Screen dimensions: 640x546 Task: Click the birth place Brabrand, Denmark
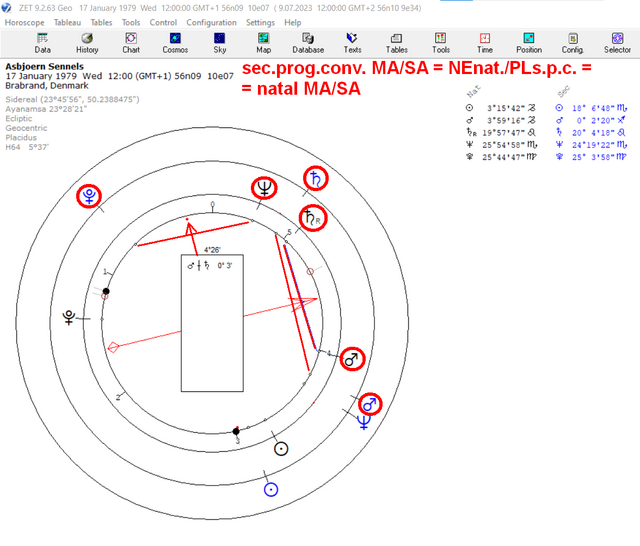click(x=47, y=86)
